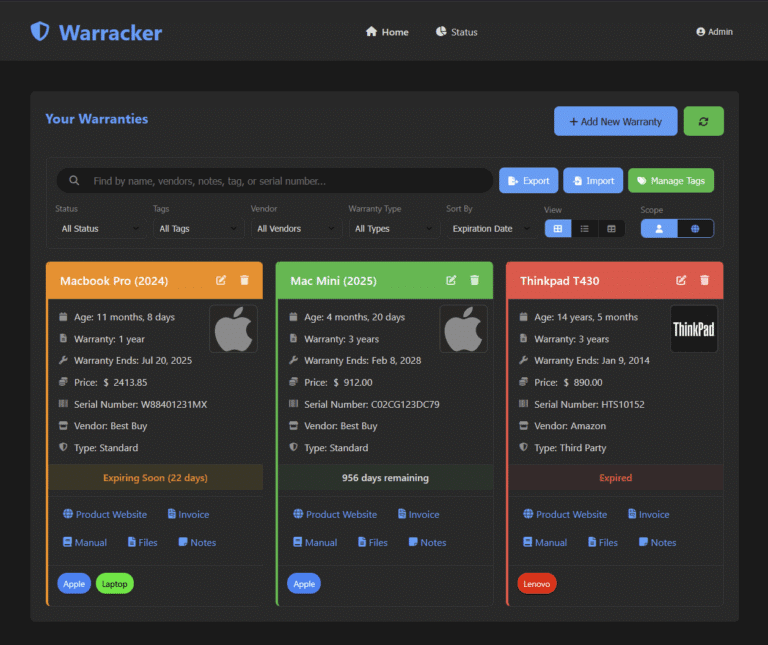Open Files for Mac Mini (2025)
768x645 pixels.
click(373, 542)
